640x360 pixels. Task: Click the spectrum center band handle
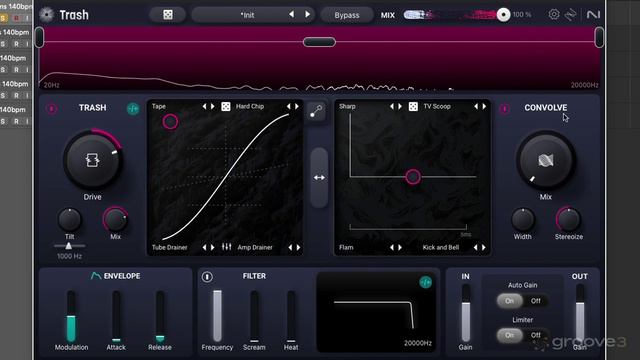coord(319,42)
